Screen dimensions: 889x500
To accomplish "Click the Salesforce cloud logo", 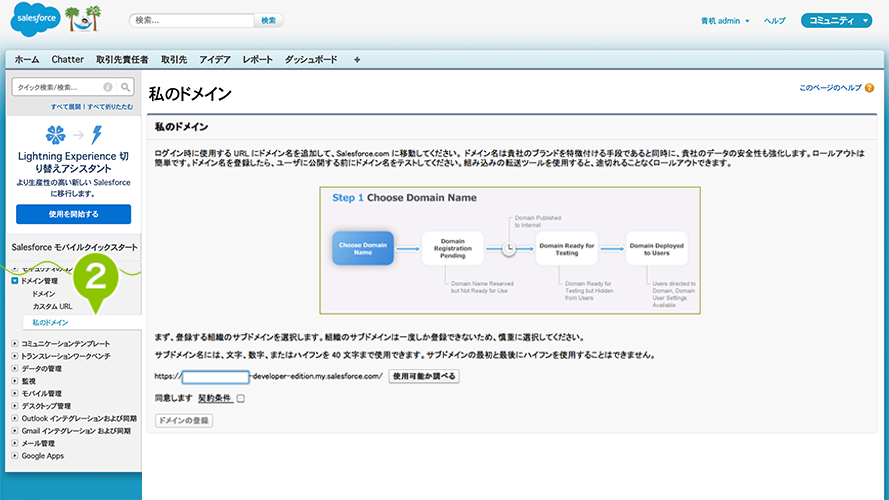I will [x=35, y=19].
